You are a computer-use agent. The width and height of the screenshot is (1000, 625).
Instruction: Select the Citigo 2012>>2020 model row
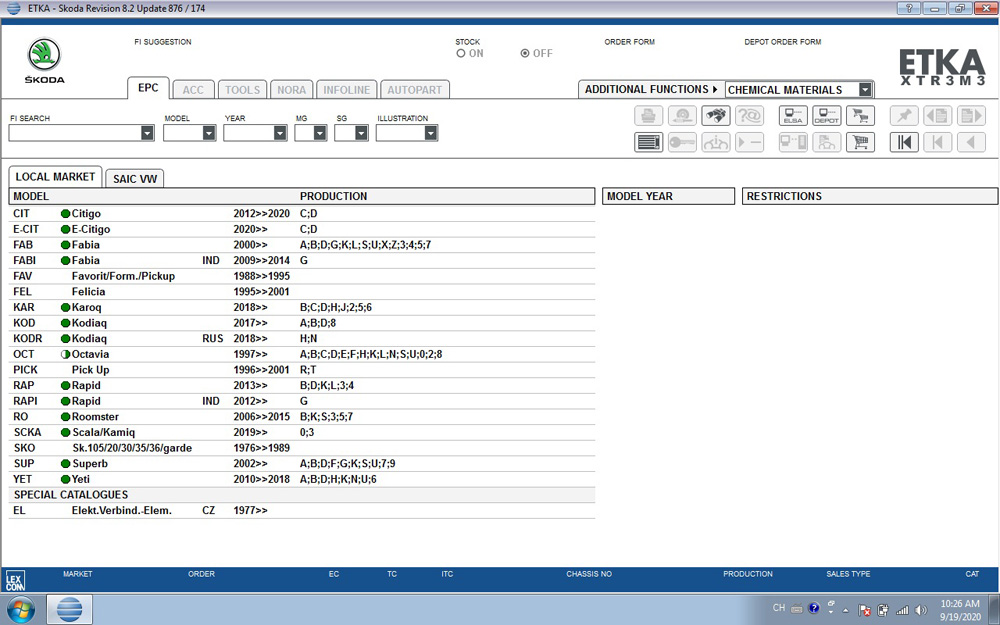pyautogui.click(x=302, y=214)
